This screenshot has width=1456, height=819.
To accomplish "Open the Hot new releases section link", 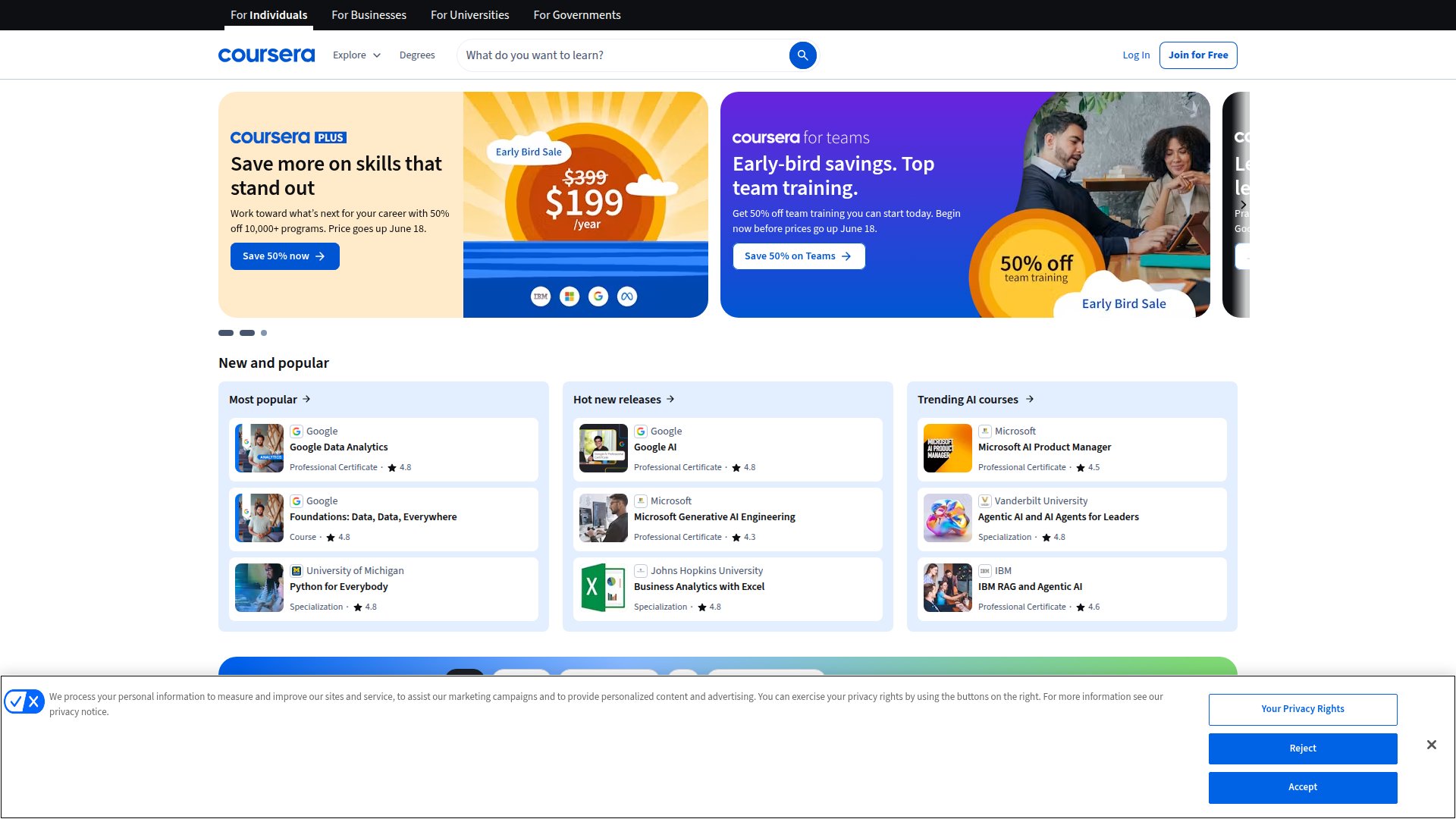I will tap(624, 400).
